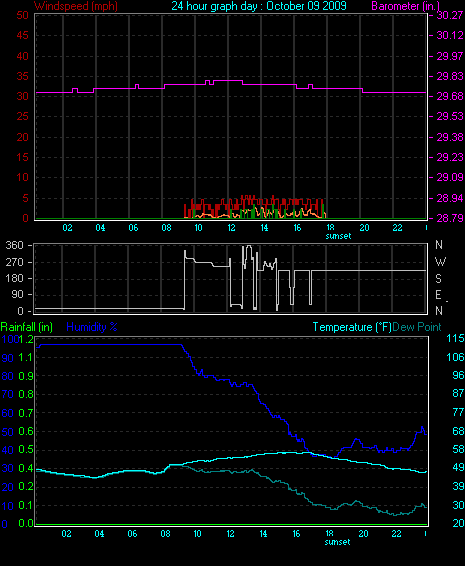Select the 270 degree wind direction label
The height and width of the screenshot is (566, 465).
[14, 262]
